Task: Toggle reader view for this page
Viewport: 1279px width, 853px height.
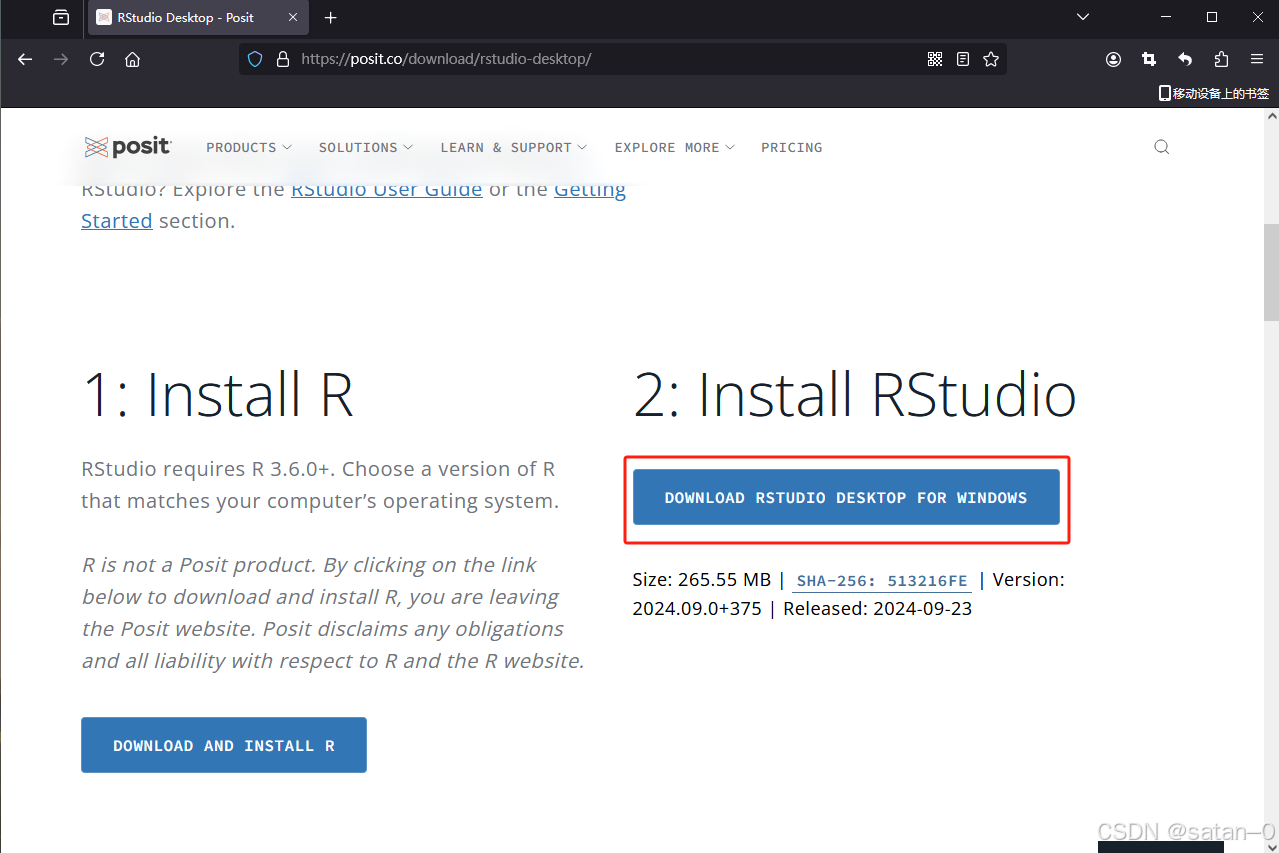Action: pyautogui.click(x=963, y=59)
